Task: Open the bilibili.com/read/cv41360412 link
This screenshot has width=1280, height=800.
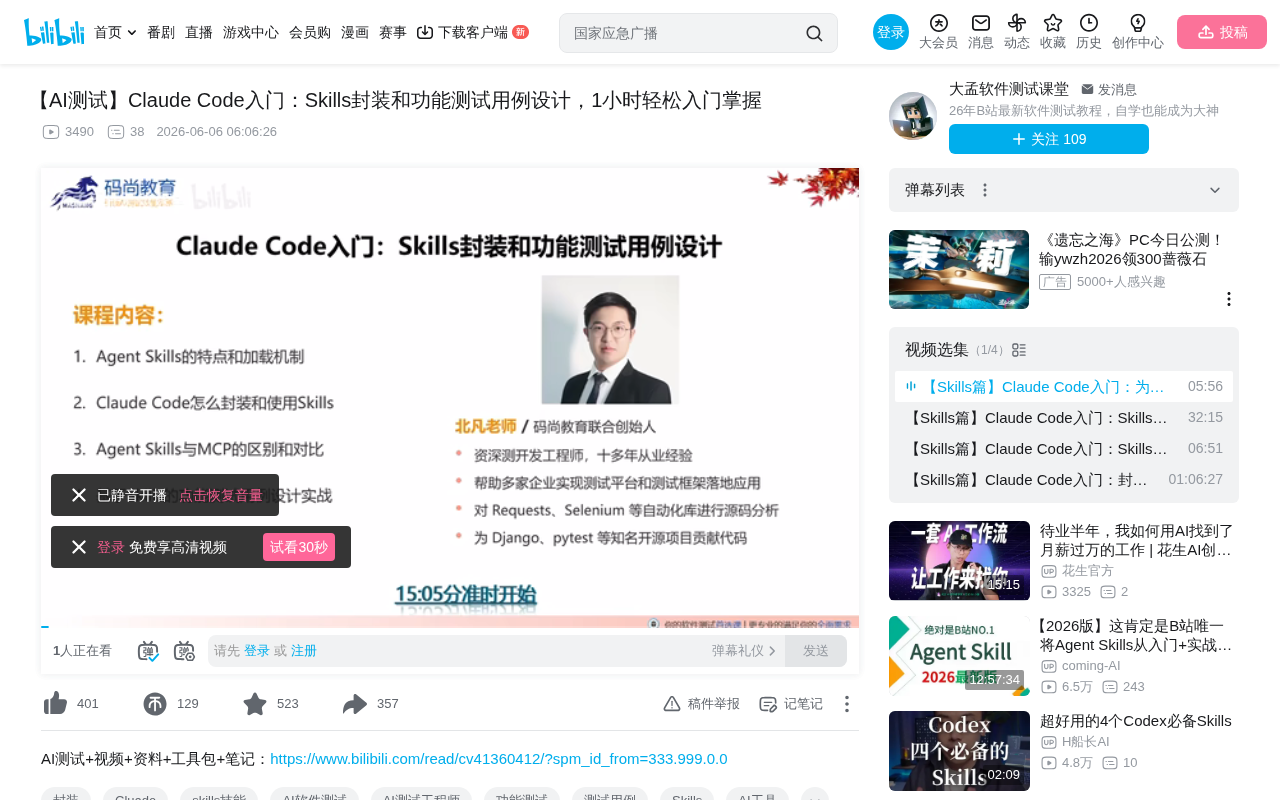Action: pyautogui.click(x=499, y=758)
